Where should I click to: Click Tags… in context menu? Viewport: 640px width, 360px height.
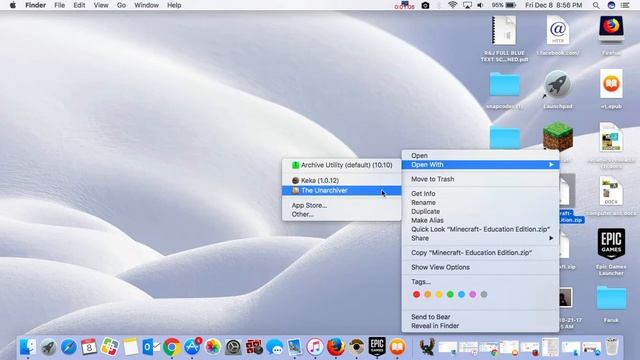coord(480,282)
